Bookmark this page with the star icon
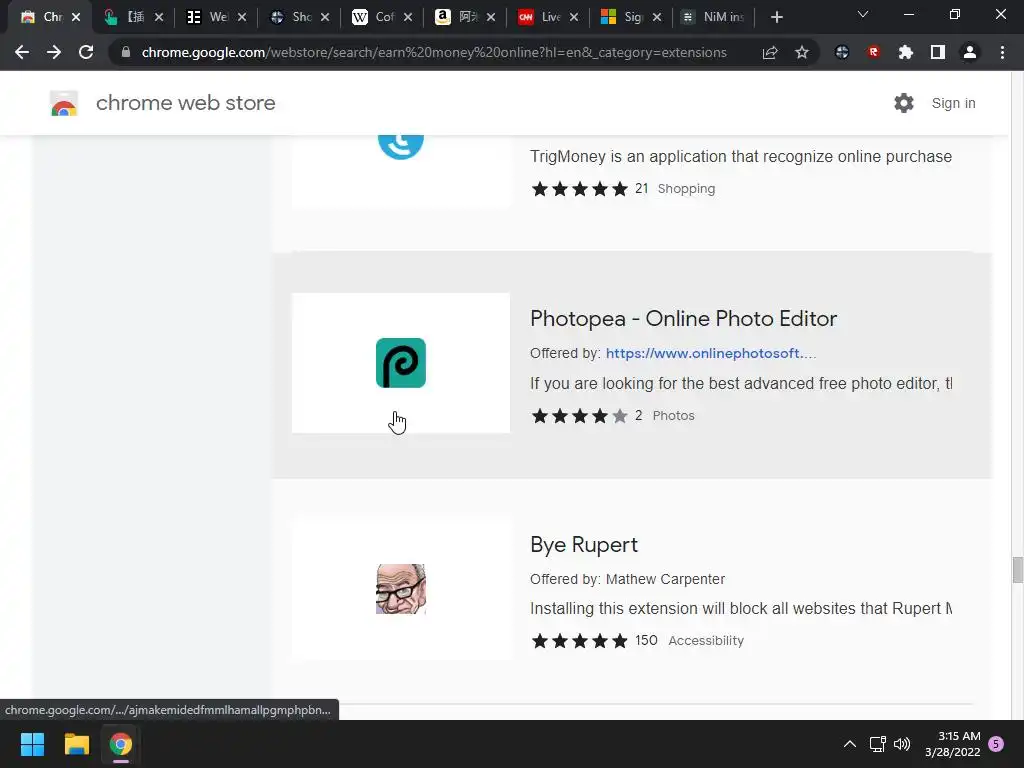Screen dimensions: 1024x768 pyautogui.click(x=802, y=52)
